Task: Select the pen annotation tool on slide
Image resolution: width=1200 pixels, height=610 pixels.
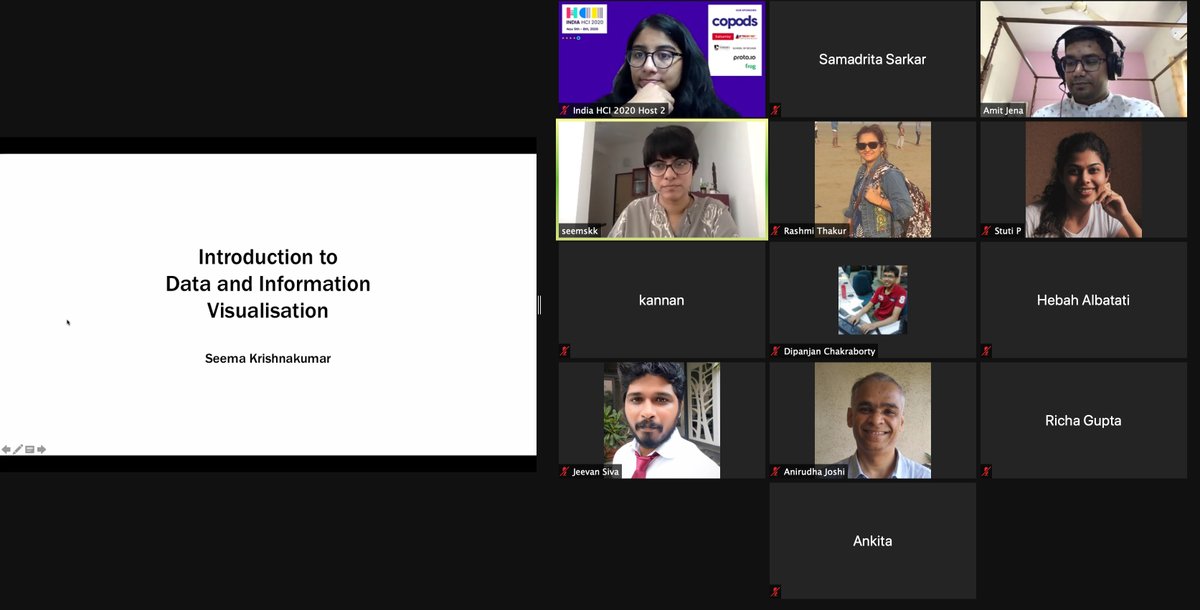Action: pyautogui.click(x=18, y=449)
